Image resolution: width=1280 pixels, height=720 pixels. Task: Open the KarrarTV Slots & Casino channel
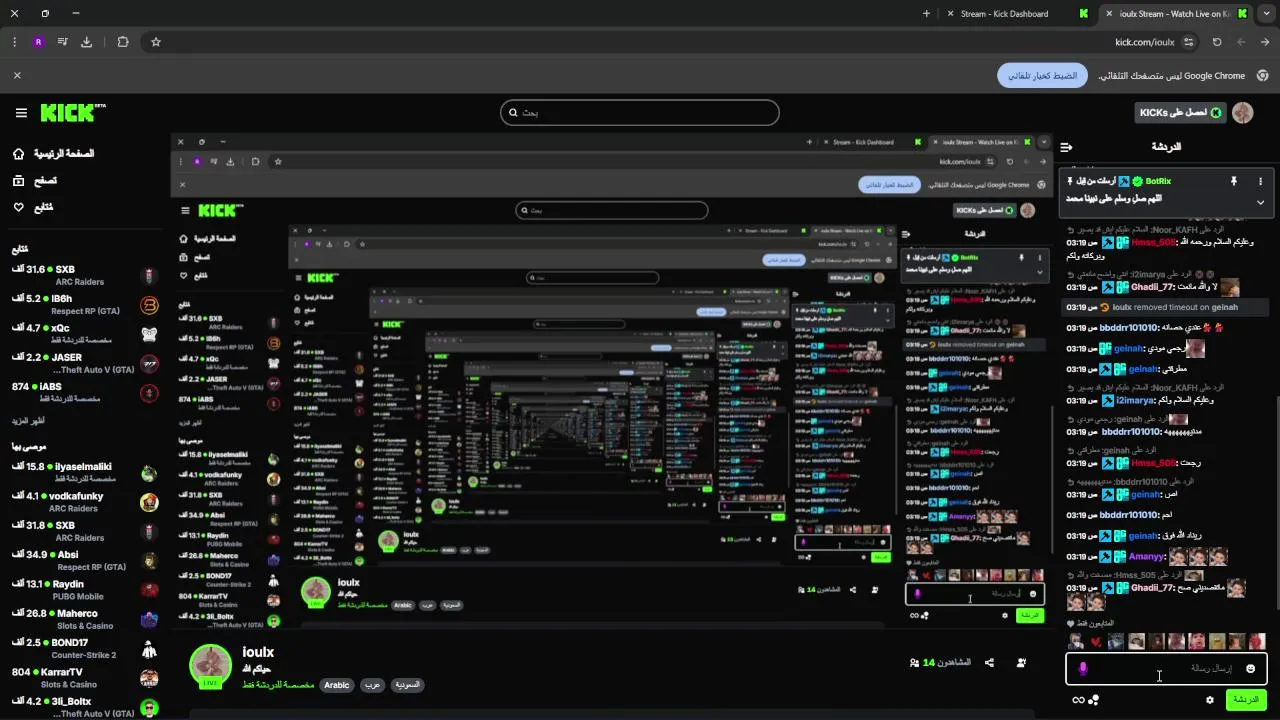click(x=84, y=678)
